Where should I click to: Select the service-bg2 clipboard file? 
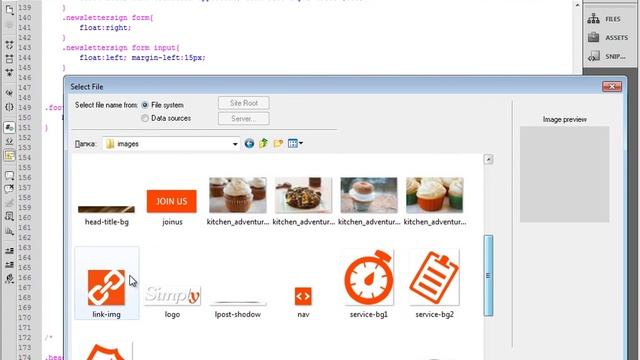[434, 284]
